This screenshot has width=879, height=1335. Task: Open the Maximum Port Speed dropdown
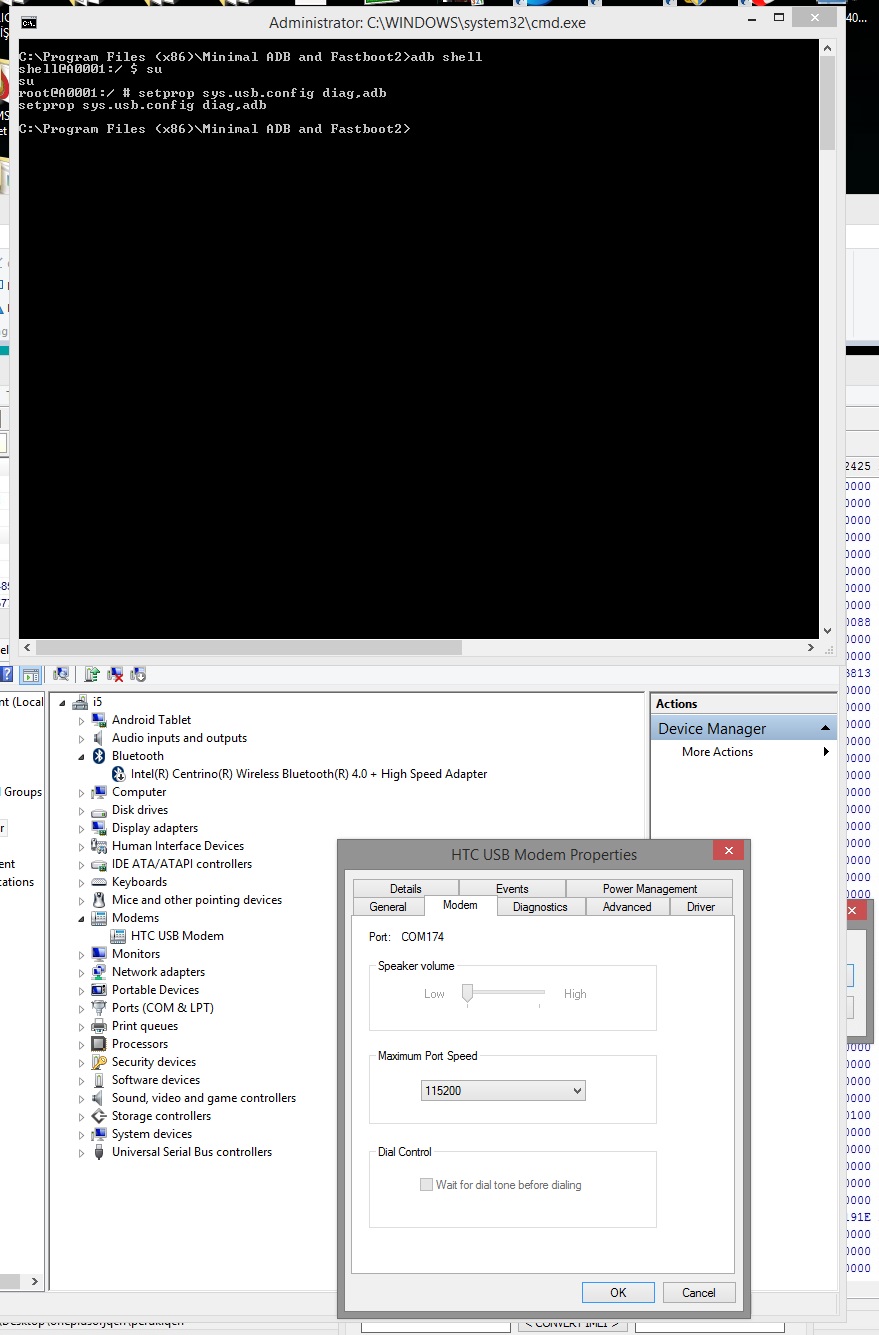click(503, 1090)
